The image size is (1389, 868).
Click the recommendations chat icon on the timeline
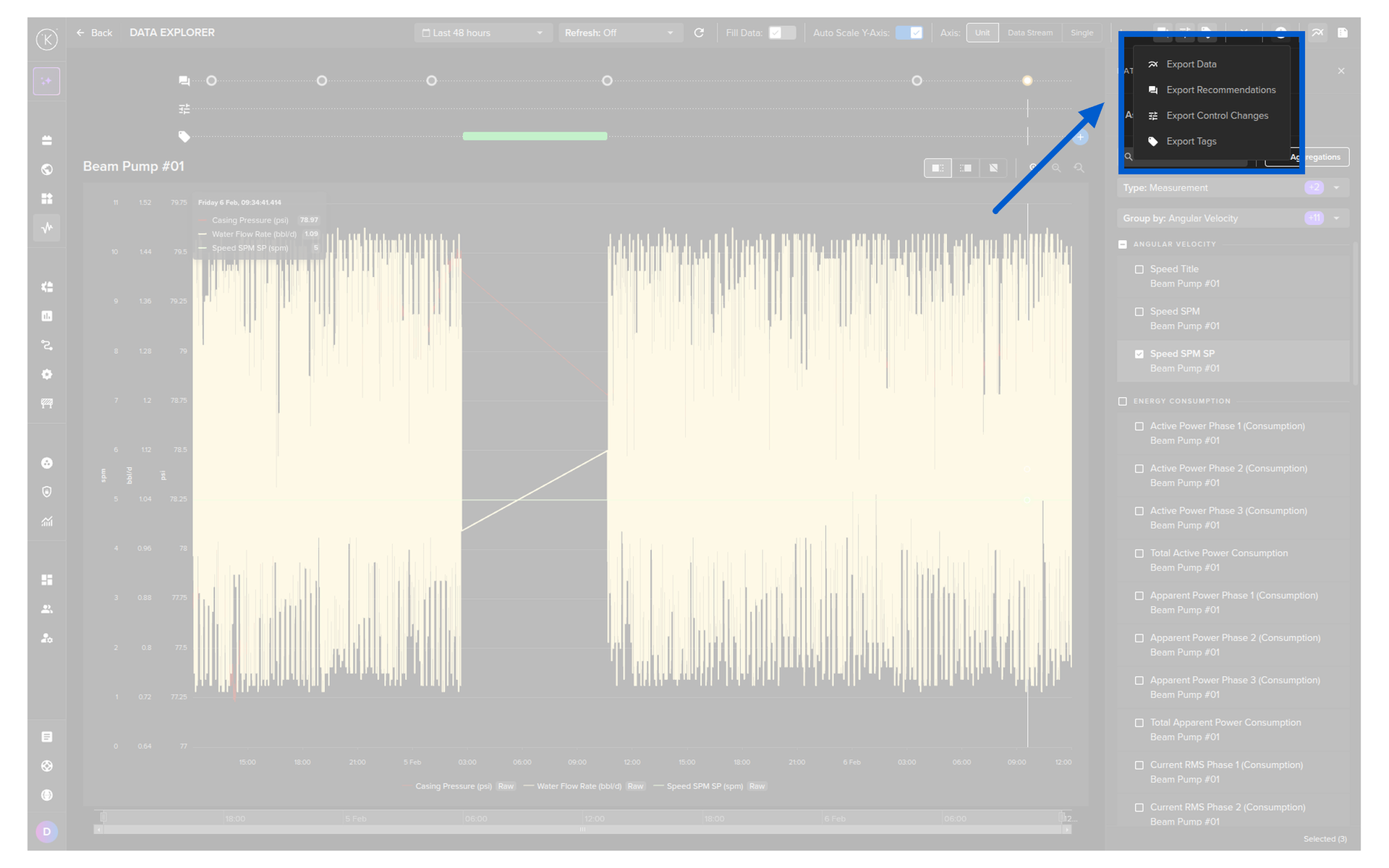click(x=184, y=81)
